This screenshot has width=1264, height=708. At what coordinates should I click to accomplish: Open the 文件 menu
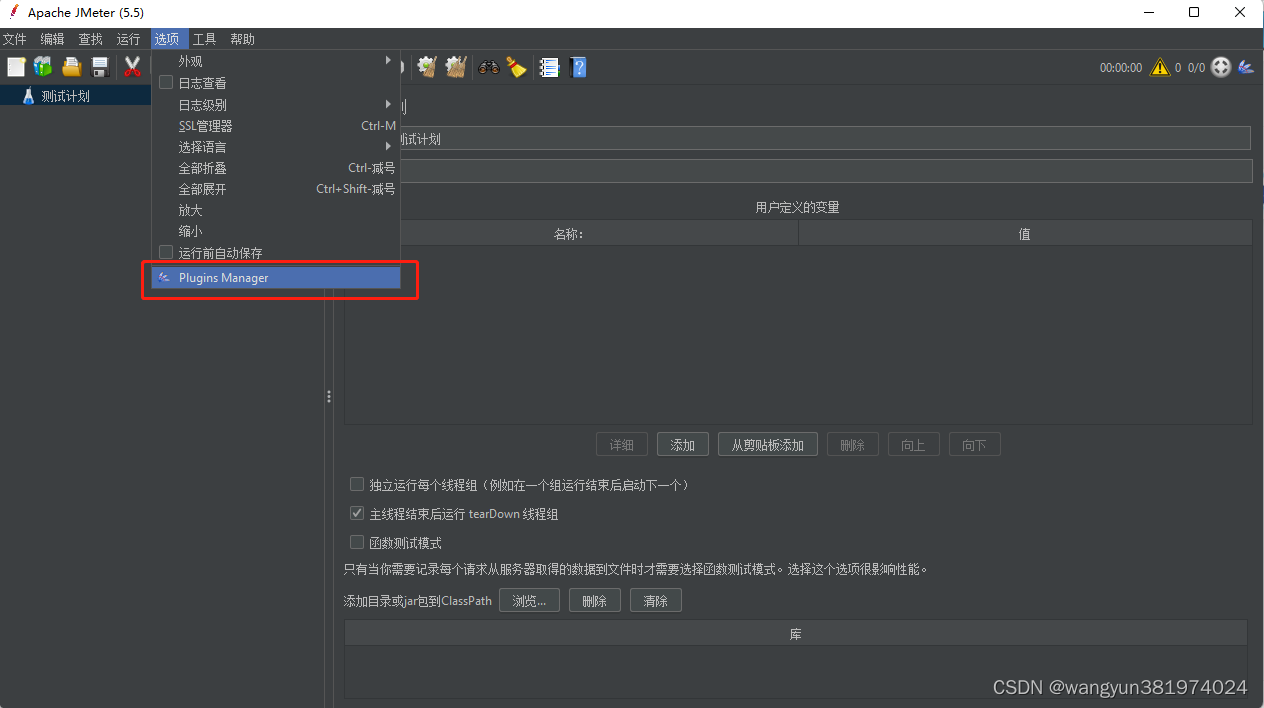click(x=14, y=39)
